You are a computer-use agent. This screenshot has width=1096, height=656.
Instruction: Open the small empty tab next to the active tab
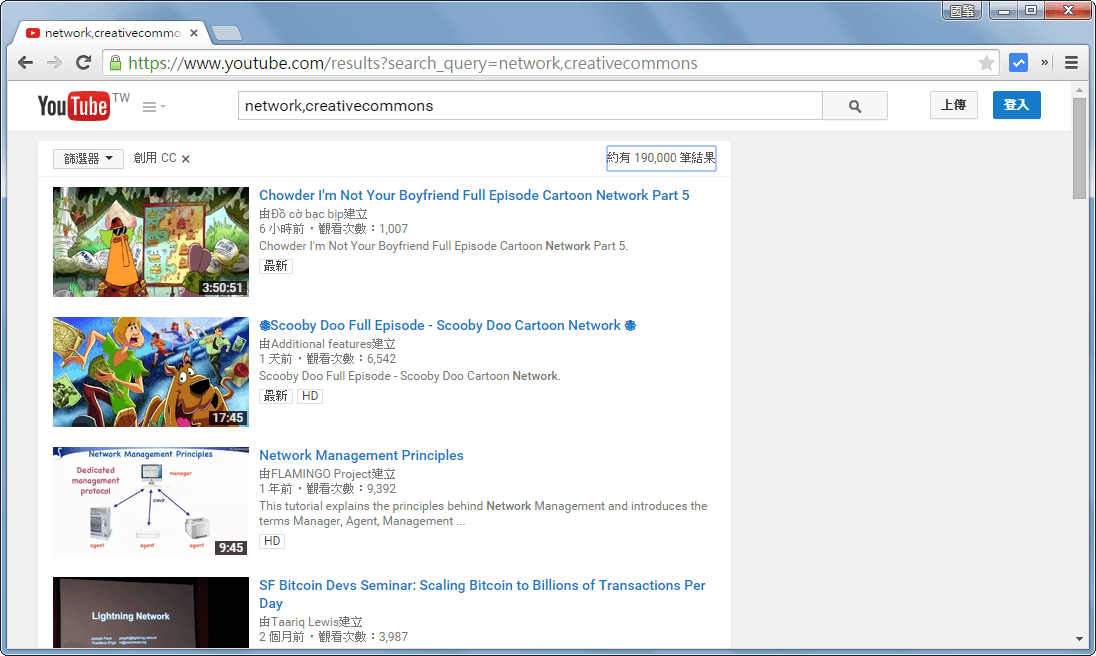pos(227,31)
